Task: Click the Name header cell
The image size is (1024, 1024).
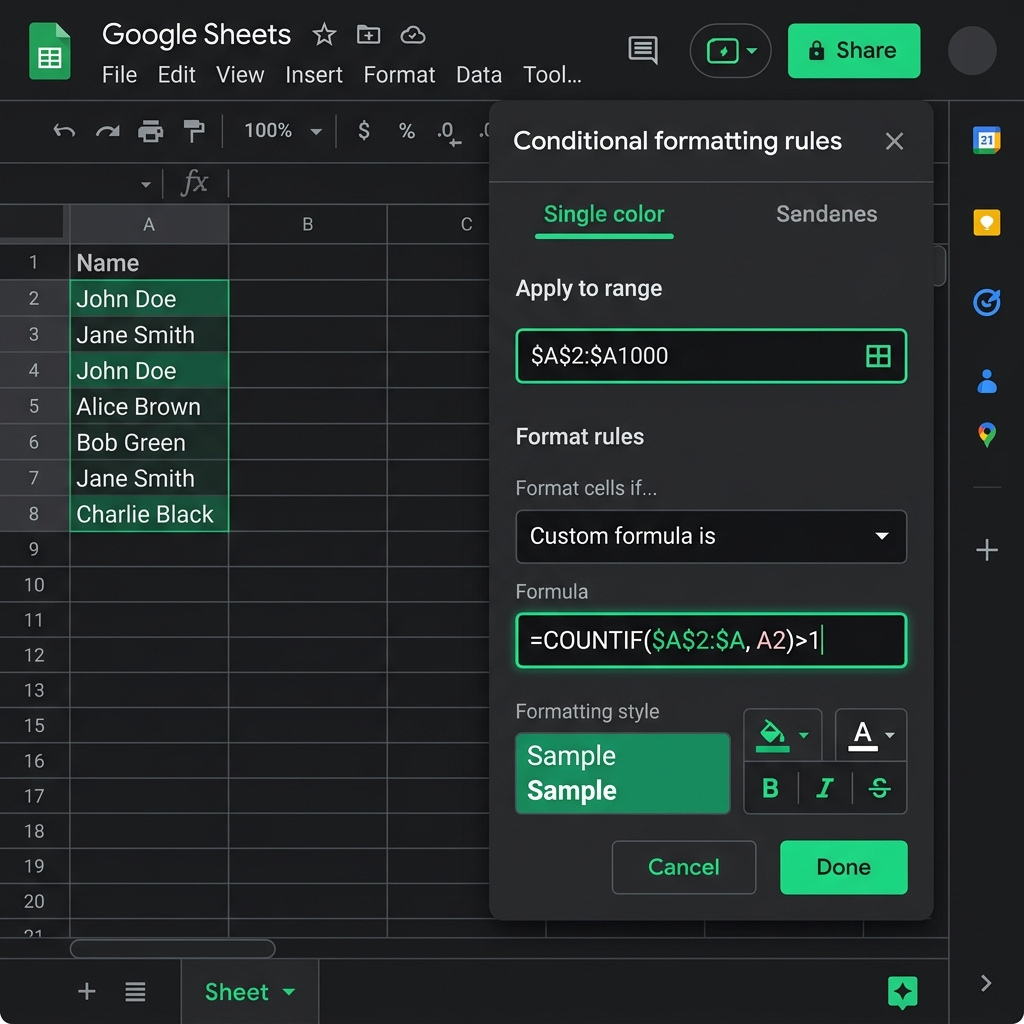Action: coord(149,263)
